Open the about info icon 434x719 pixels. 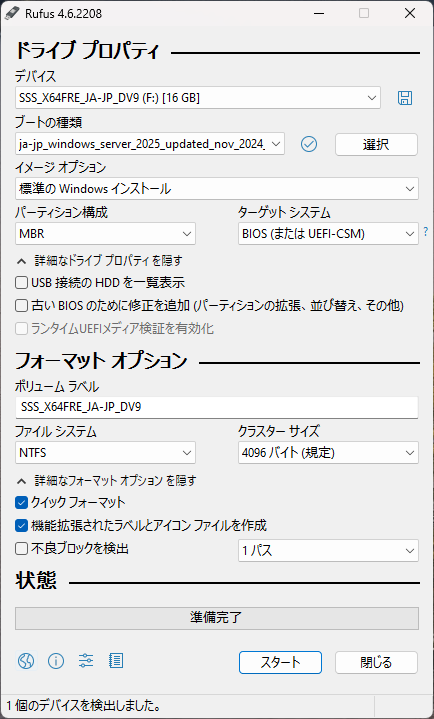(x=56, y=661)
